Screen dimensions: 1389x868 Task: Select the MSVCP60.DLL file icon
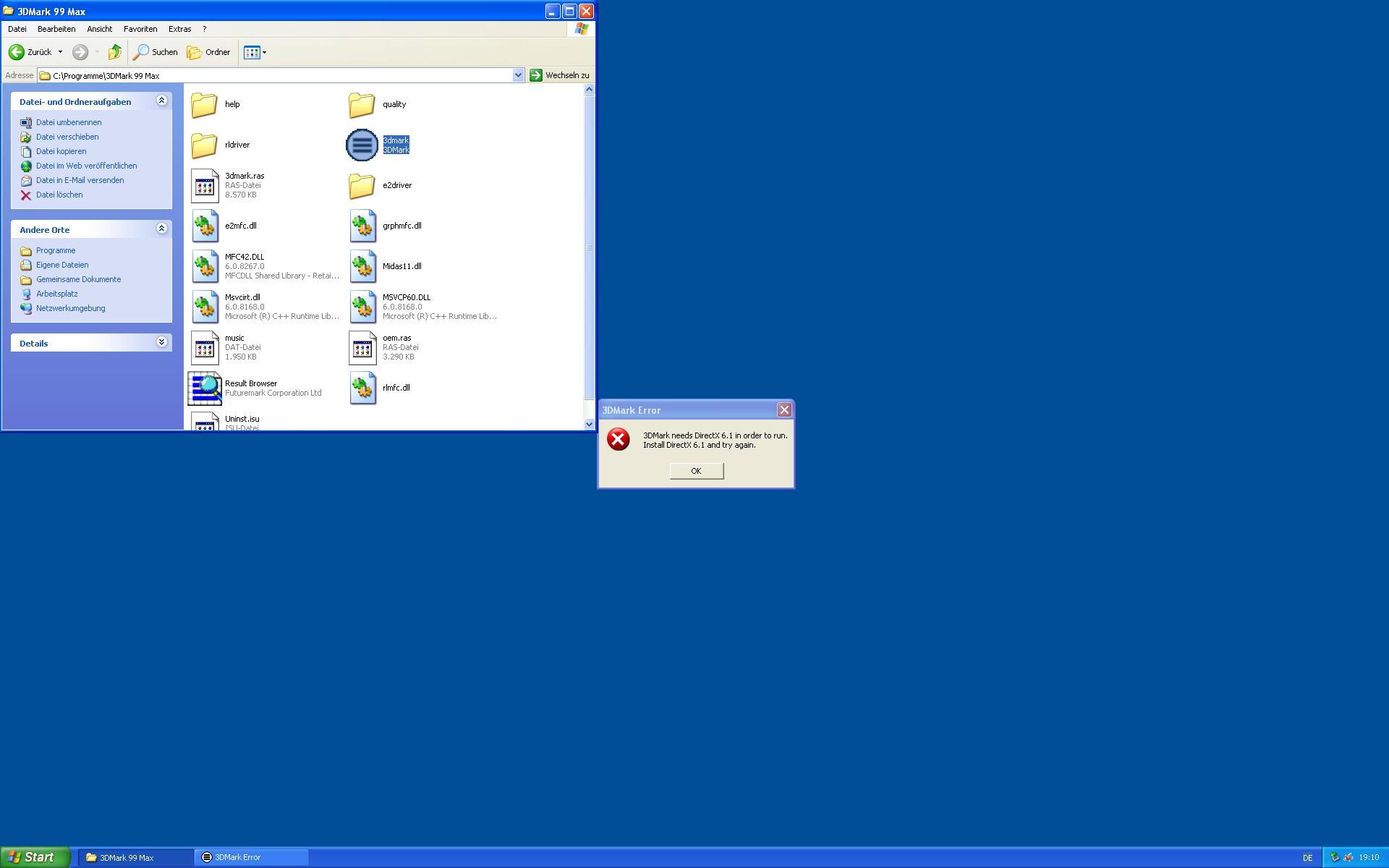click(x=362, y=307)
